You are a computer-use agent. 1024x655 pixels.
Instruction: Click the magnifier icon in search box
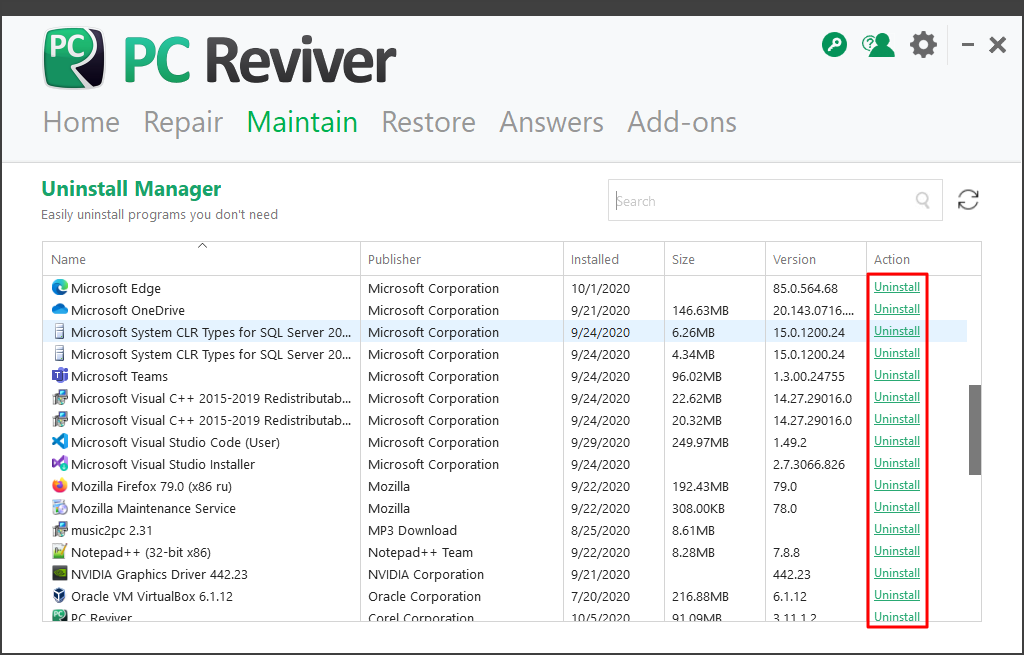coord(922,201)
